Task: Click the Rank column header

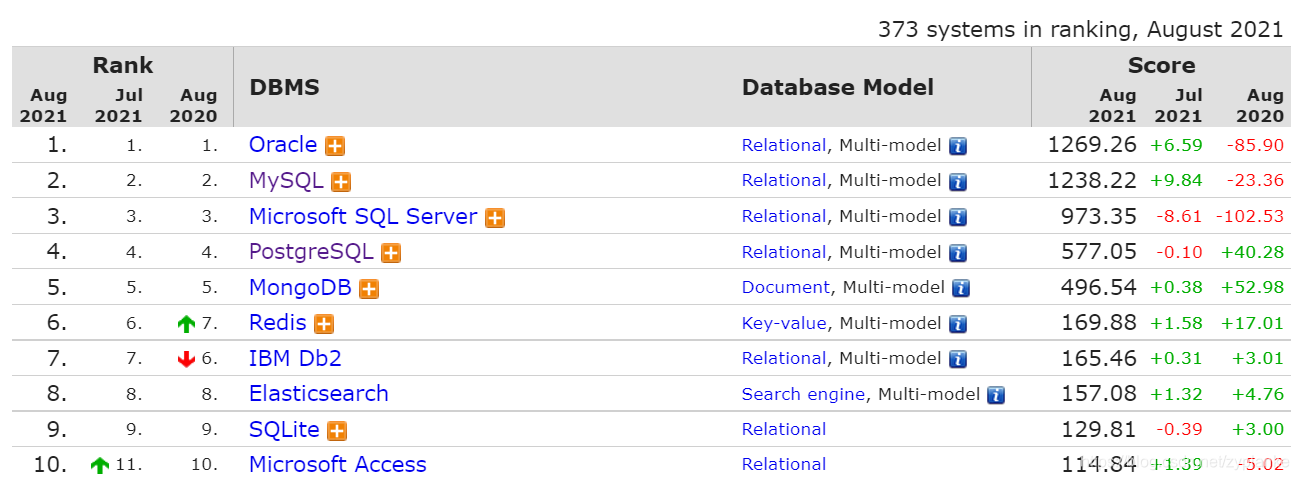Action: click(x=123, y=65)
